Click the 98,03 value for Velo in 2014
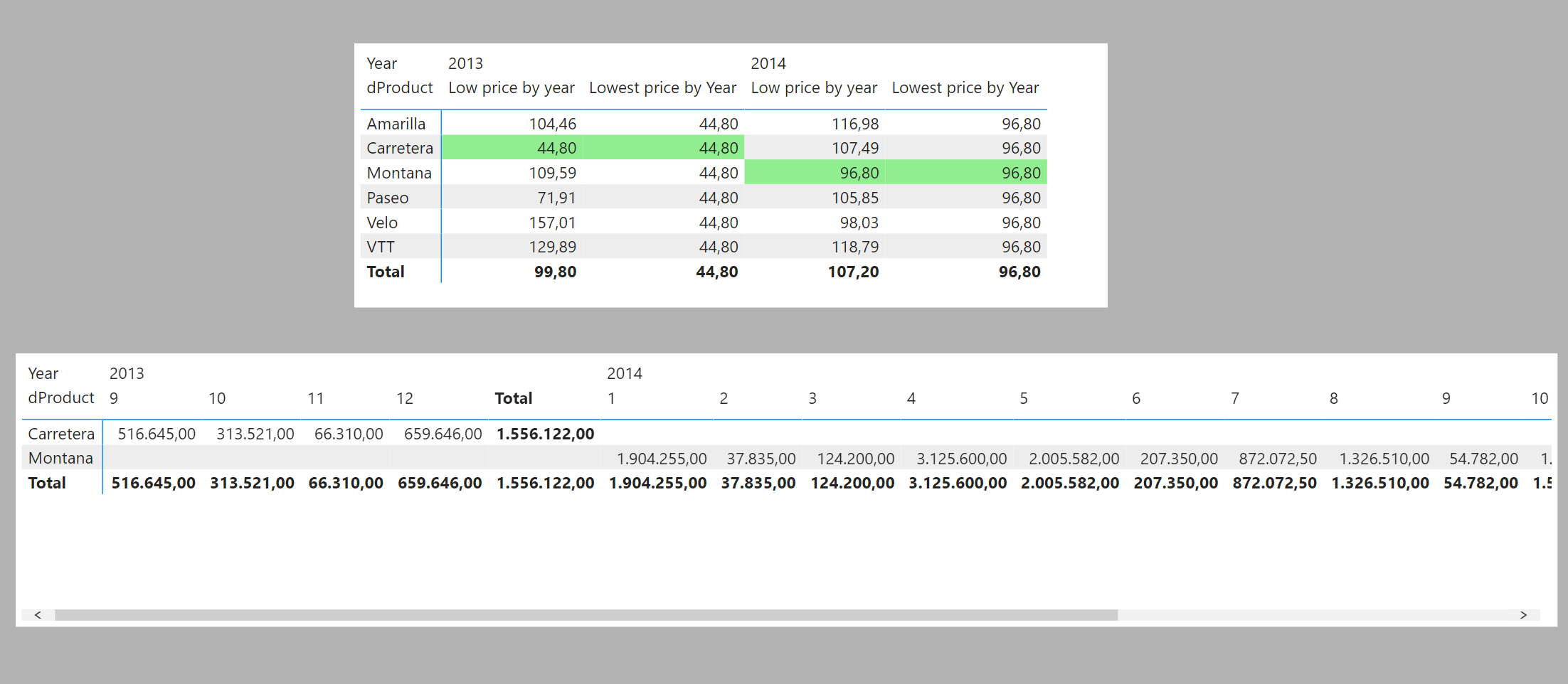 point(859,223)
